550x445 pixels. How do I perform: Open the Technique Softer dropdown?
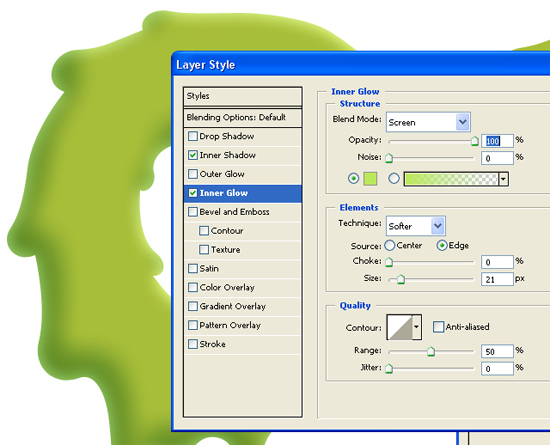coord(416,226)
